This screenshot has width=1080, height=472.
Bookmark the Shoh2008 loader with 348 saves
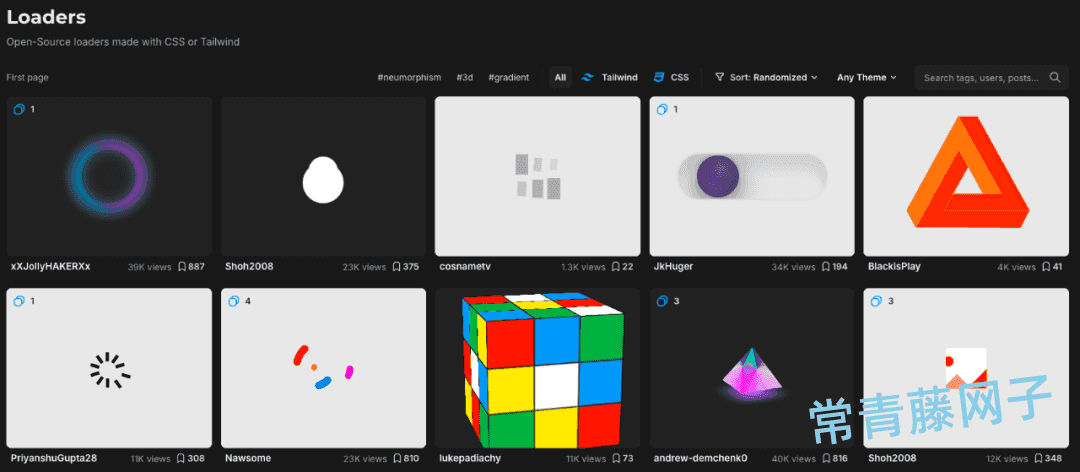coord(1040,458)
